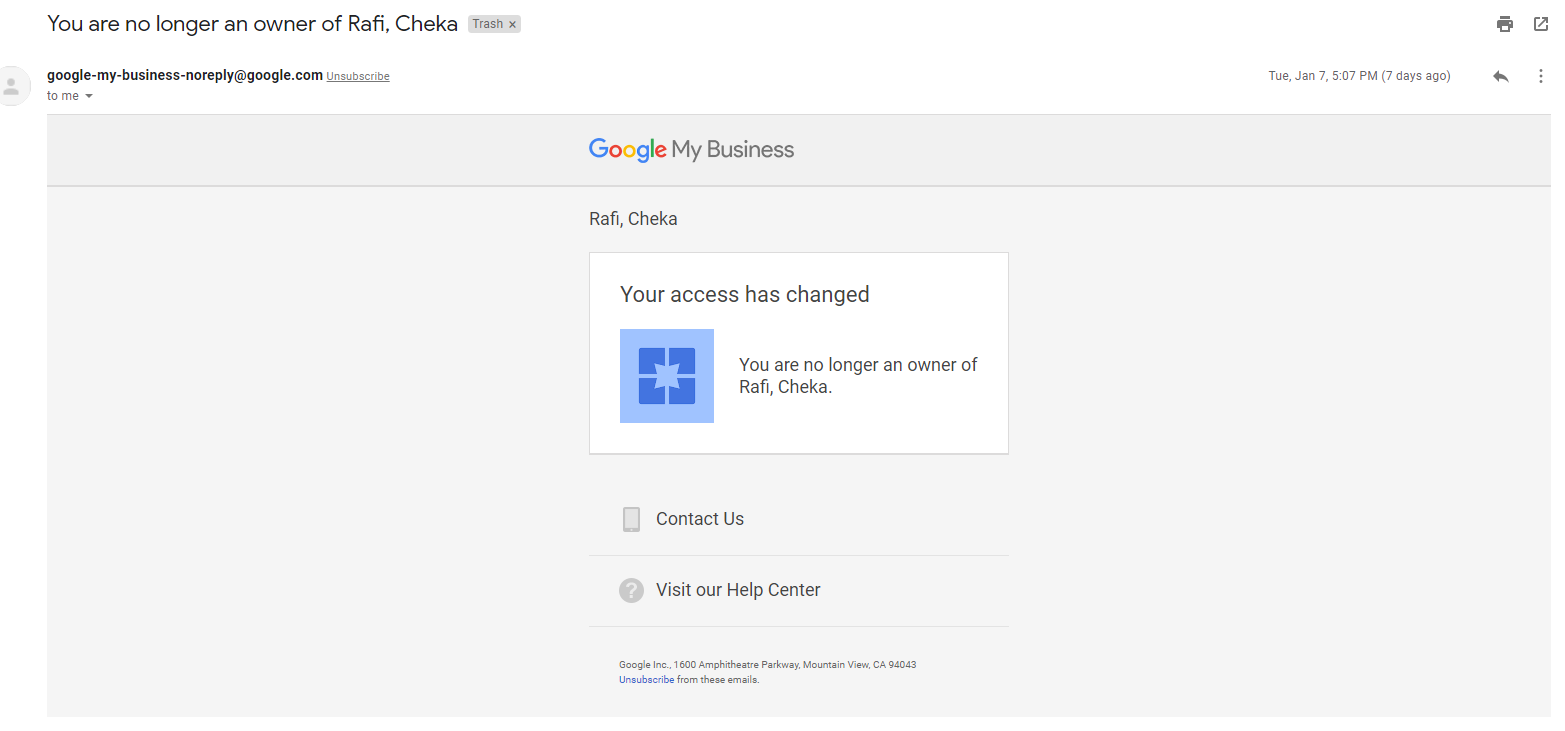1565x731 pixels.
Task: Click the sender's profile avatar
Action: [13, 85]
